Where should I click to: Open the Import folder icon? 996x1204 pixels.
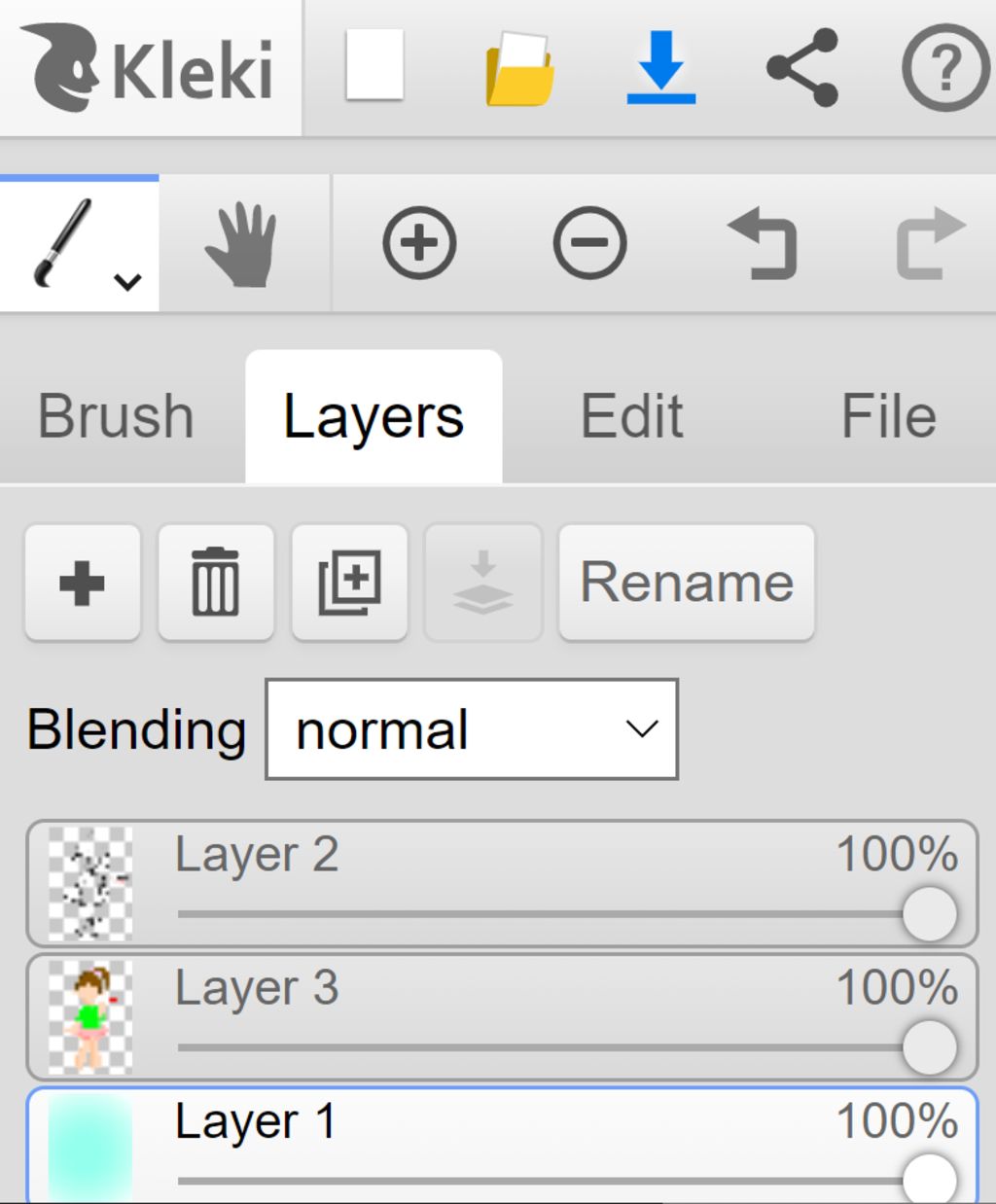(519, 68)
